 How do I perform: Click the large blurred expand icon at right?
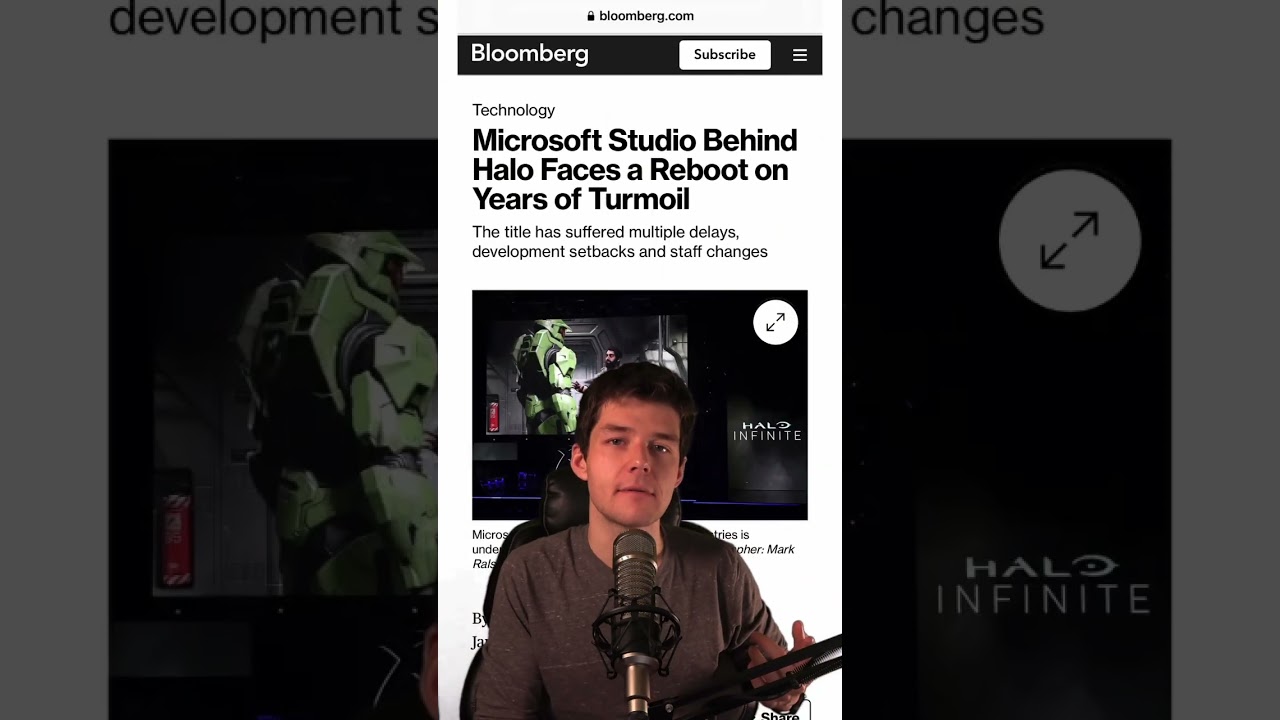click(x=1070, y=240)
